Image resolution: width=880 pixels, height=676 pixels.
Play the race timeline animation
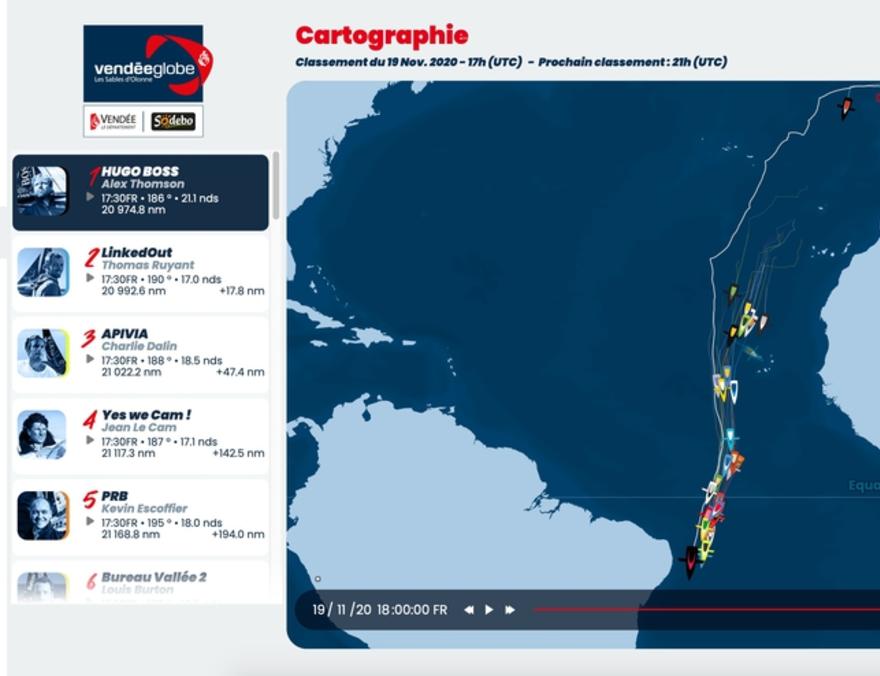(x=489, y=610)
